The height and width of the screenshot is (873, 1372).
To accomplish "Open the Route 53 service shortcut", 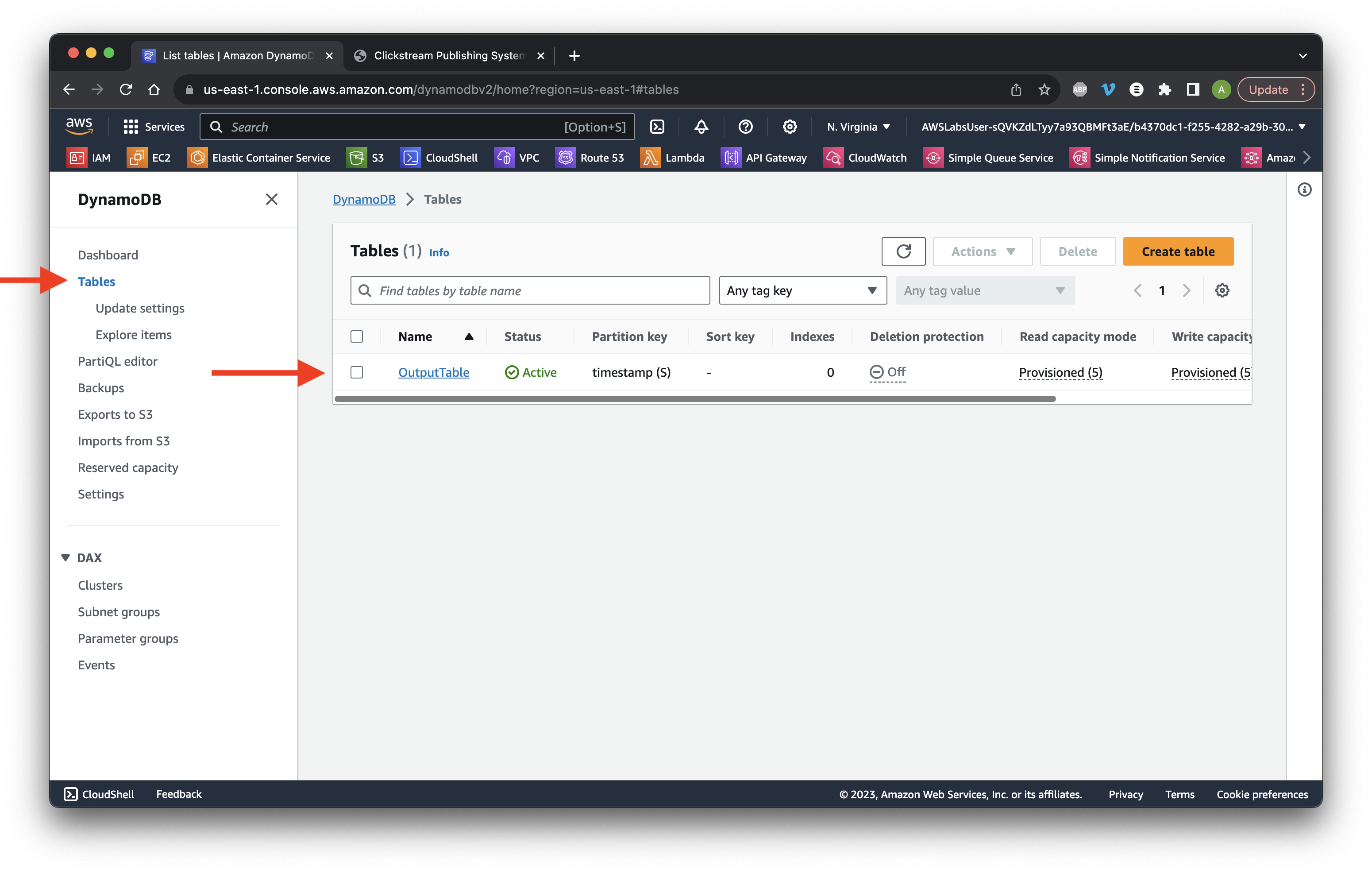I will coord(590,158).
